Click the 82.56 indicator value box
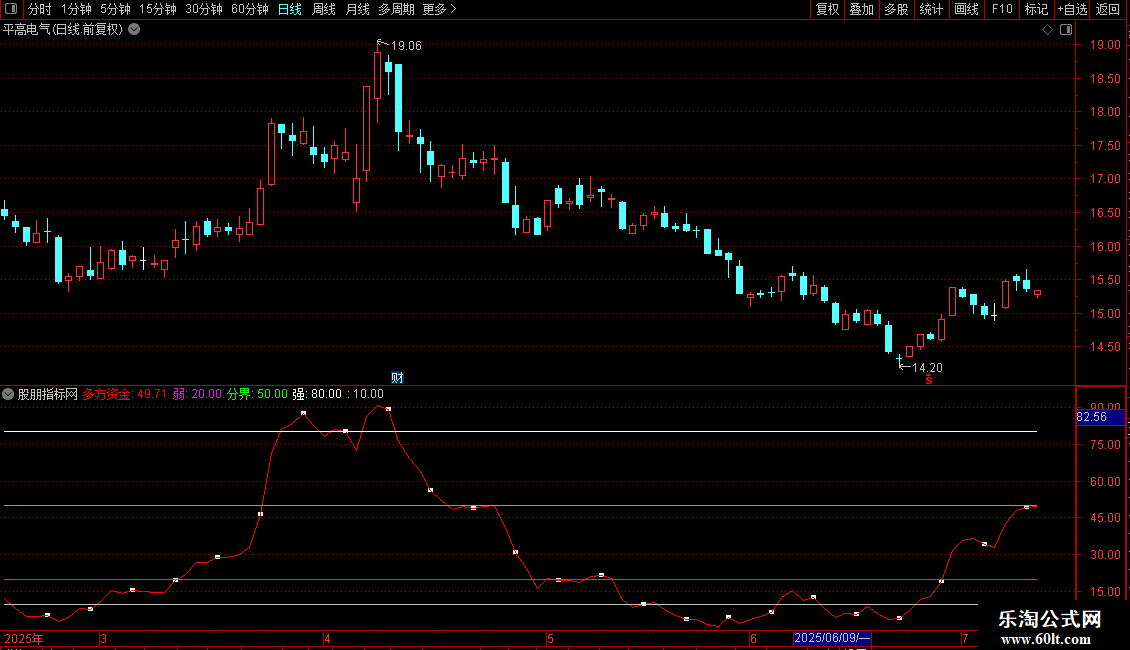Image resolution: width=1130 pixels, height=650 pixels. pyautogui.click(x=1100, y=417)
